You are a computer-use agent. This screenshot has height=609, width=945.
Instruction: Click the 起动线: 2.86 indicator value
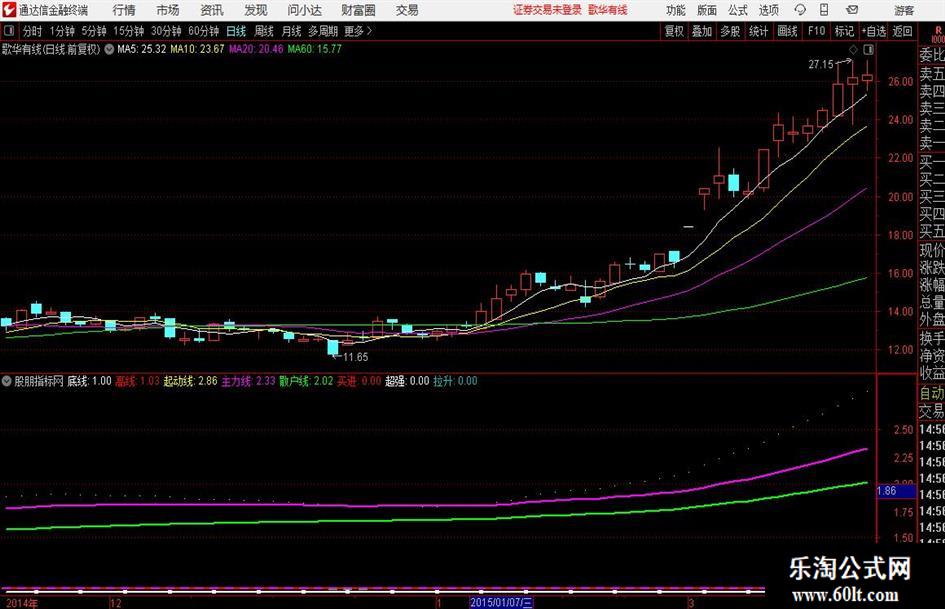coord(190,381)
